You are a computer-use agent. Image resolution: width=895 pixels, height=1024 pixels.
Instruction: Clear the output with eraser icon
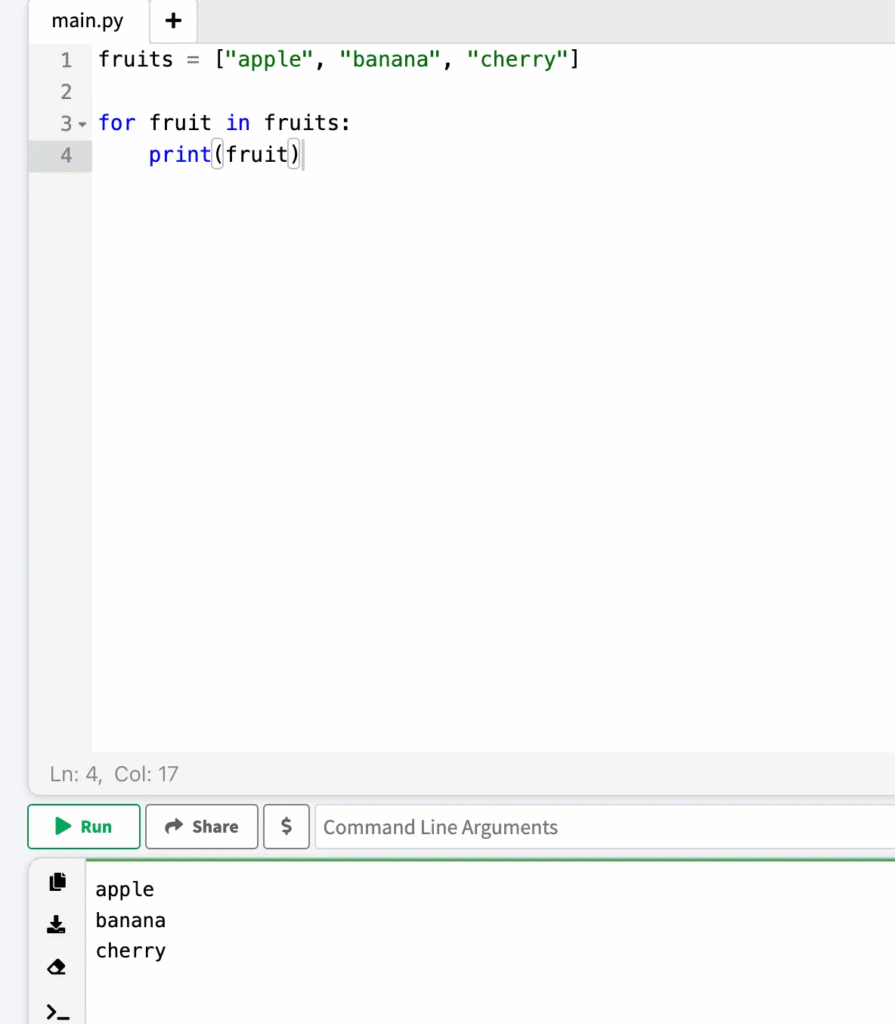tap(57, 967)
